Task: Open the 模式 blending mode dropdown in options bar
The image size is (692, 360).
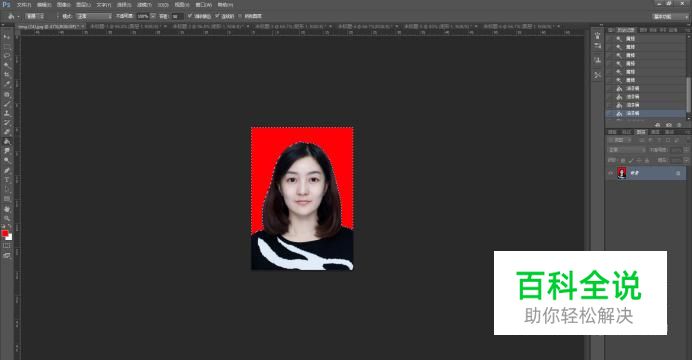Action: [93, 16]
